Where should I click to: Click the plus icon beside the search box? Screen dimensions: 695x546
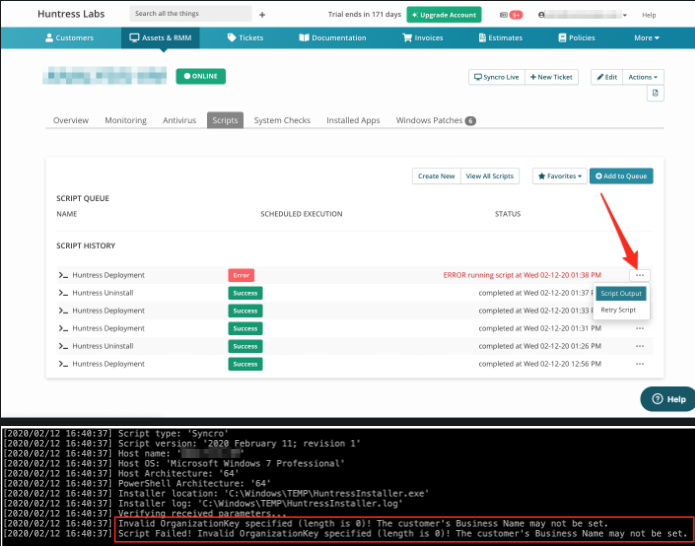262,15
